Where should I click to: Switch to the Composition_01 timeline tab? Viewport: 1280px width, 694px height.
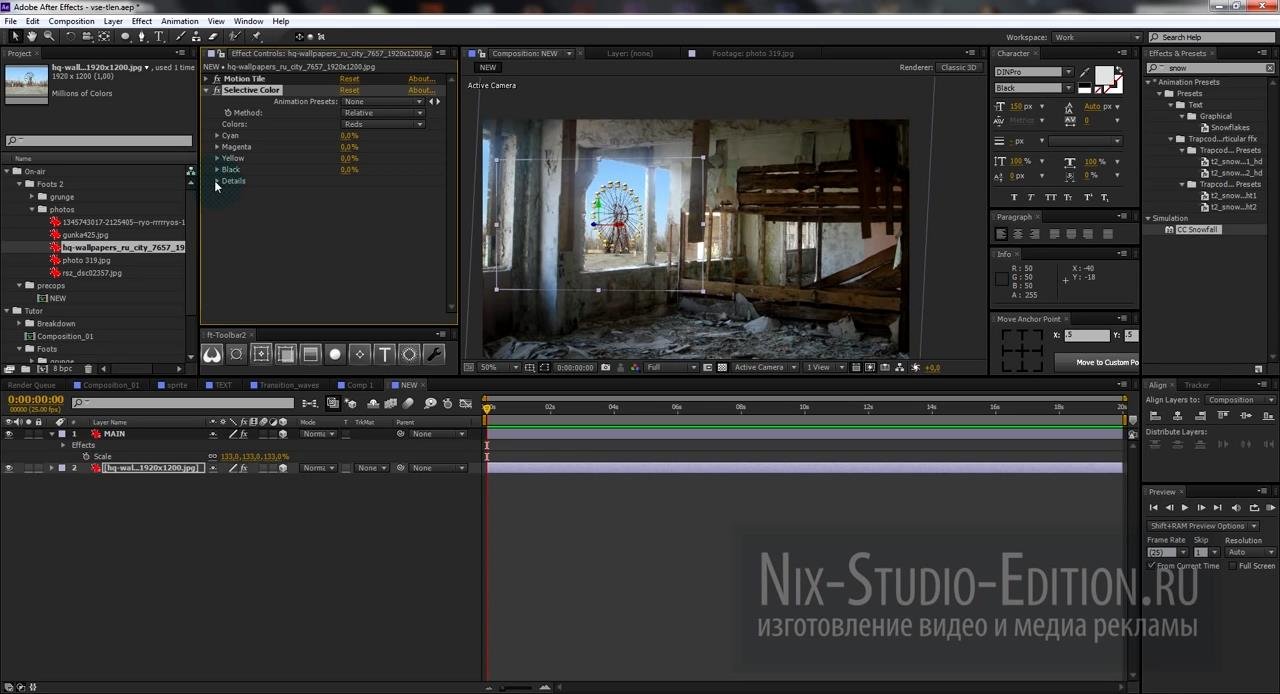(110, 385)
